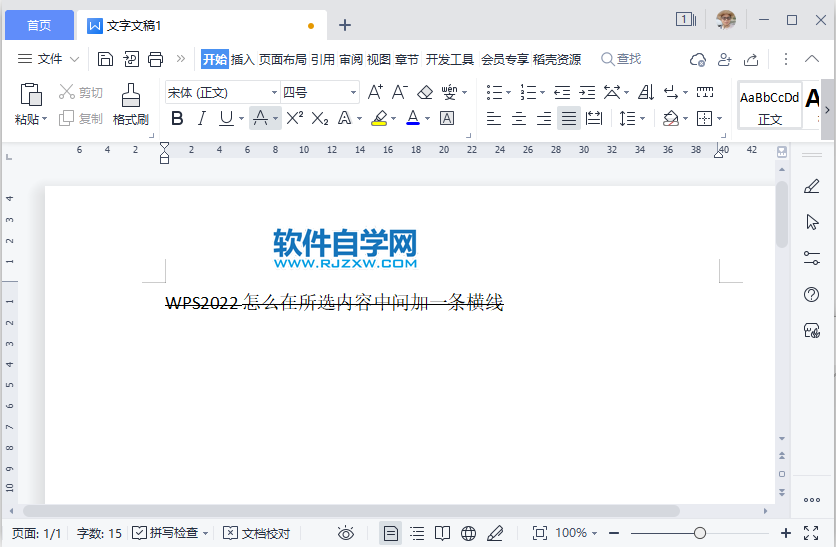
Task: Click the Sort icon
Action: [x=646, y=92]
